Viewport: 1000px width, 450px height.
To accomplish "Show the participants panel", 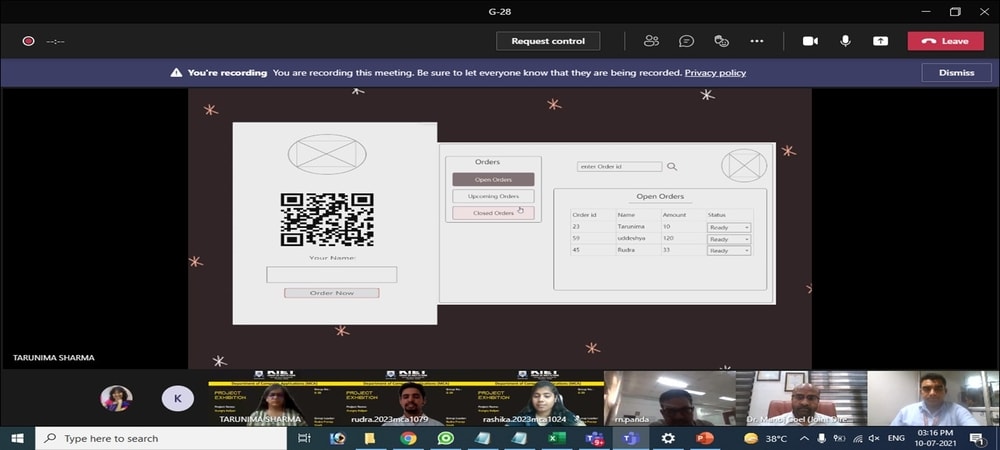I will [x=652, y=41].
